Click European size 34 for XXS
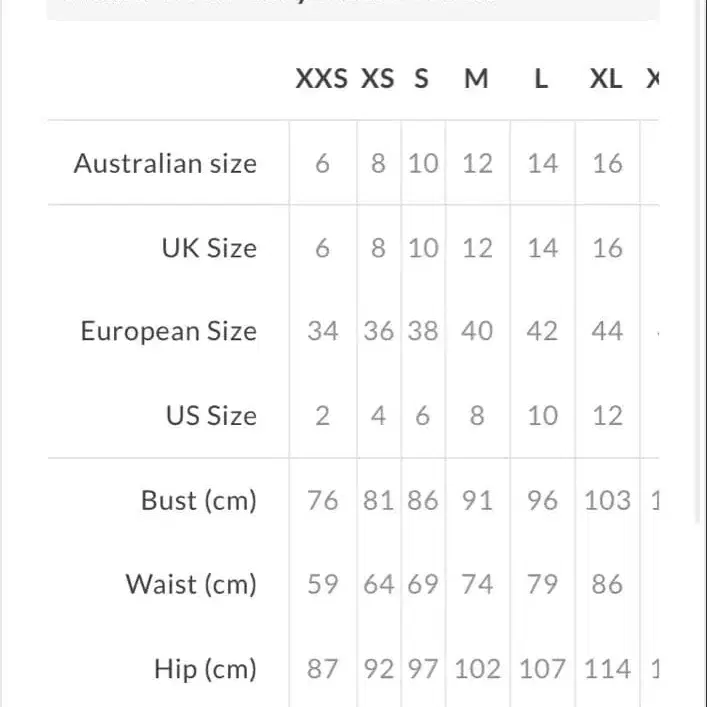707x707 pixels. 323,331
